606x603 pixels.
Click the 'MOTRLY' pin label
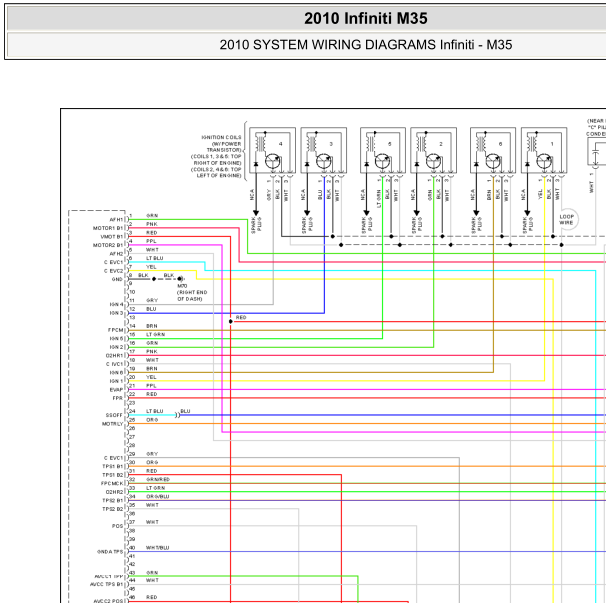click(x=112, y=424)
